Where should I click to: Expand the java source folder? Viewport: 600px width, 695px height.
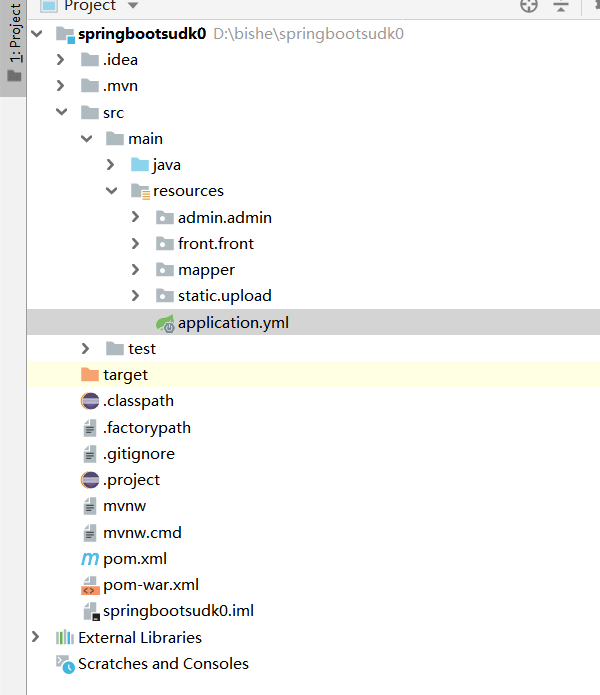click(x=111, y=165)
